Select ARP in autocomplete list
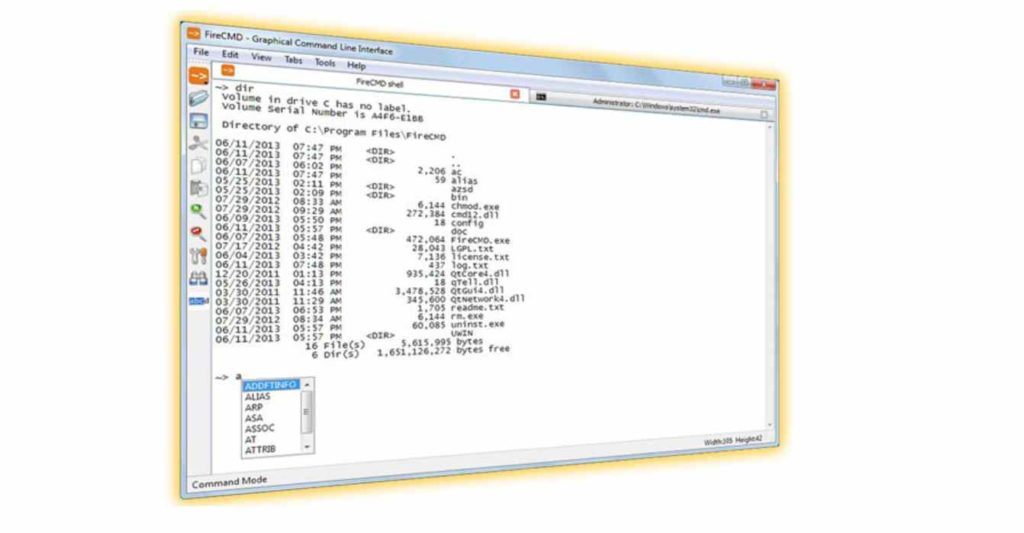Image resolution: width=1024 pixels, height=533 pixels. coord(254,407)
